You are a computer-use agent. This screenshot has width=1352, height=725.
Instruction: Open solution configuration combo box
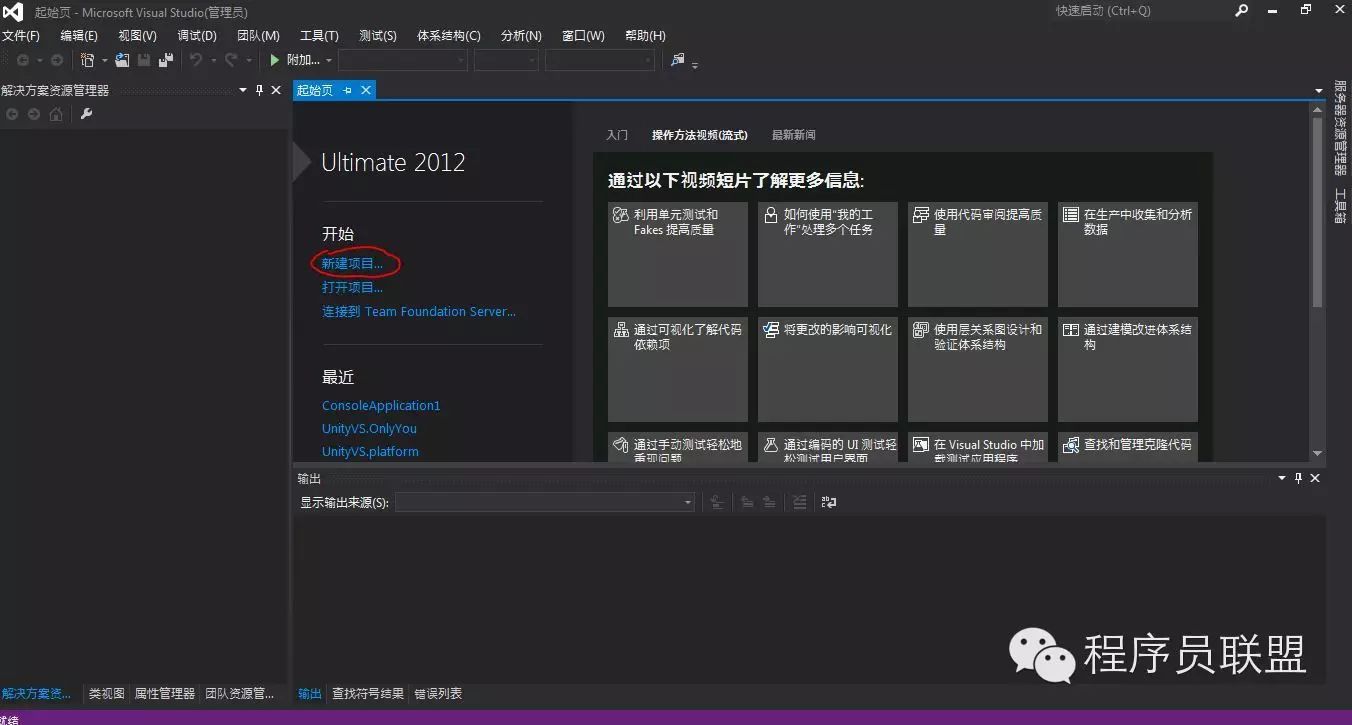tap(403, 60)
